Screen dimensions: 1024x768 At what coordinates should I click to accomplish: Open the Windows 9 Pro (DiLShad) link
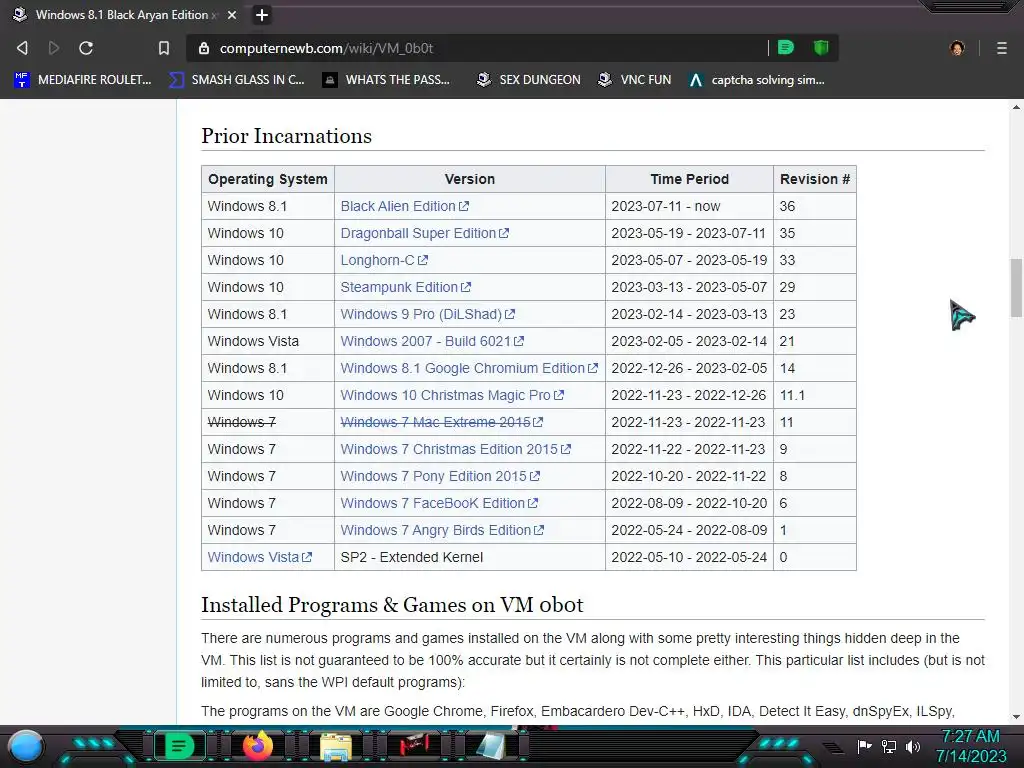point(428,314)
